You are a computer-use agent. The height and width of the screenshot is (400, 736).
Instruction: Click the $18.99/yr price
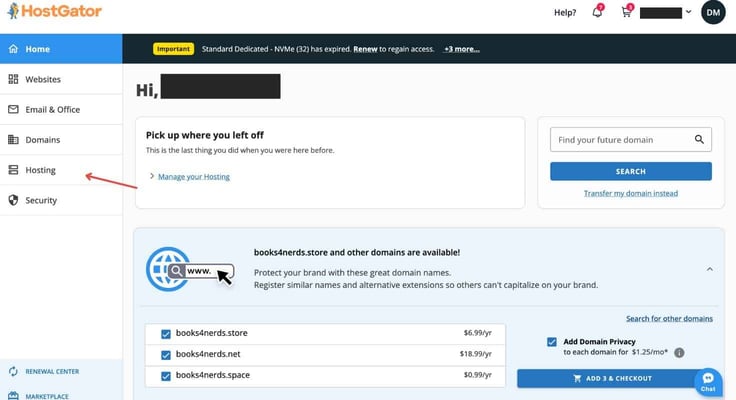pyautogui.click(x=475, y=354)
